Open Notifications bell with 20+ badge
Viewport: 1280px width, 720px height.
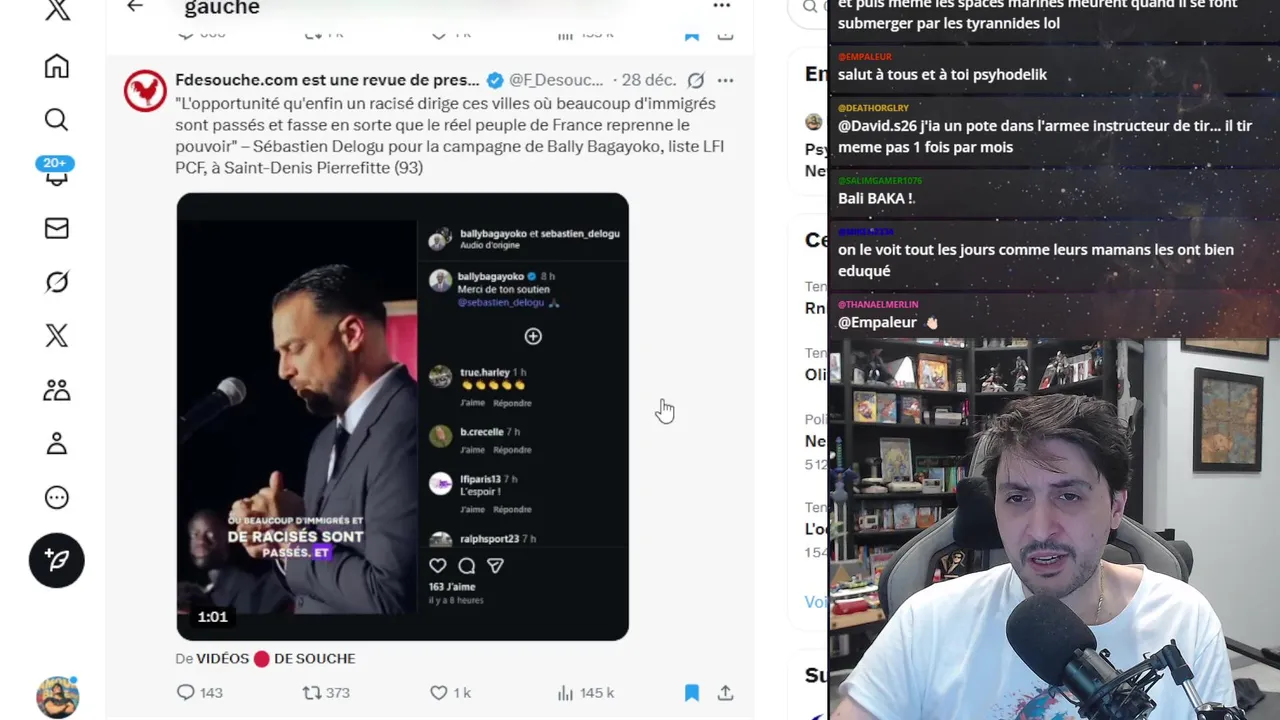coord(56,171)
